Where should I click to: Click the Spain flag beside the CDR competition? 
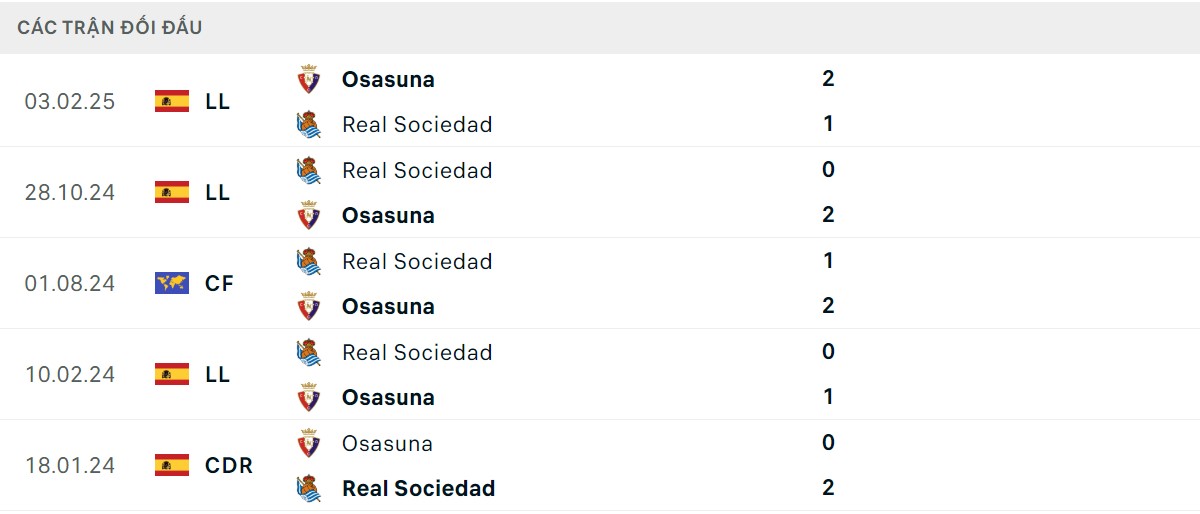pyautogui.click(x=172, y=465)
